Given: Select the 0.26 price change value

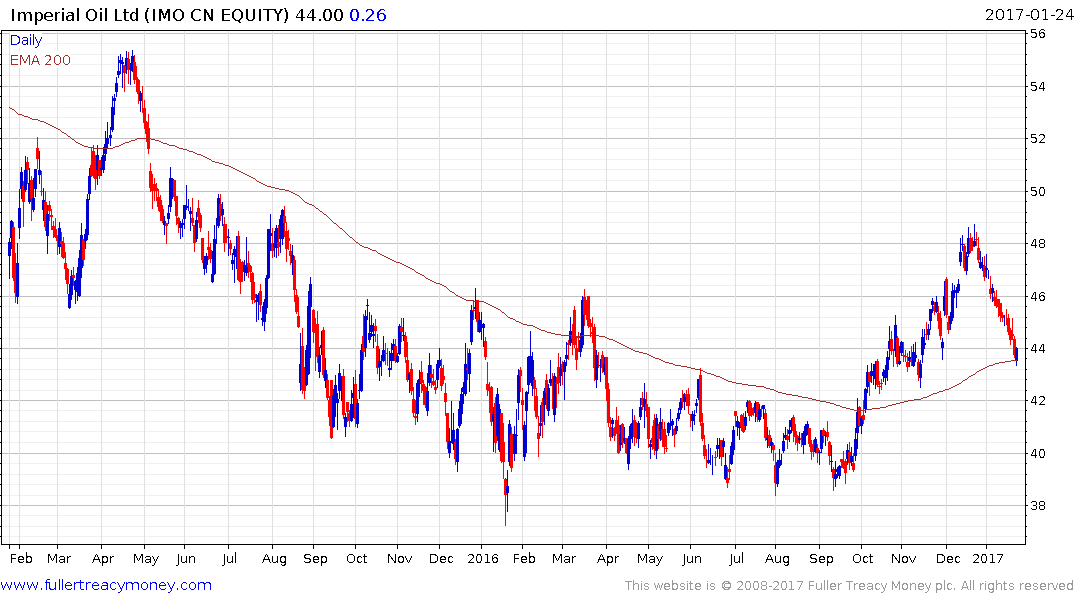Looking at the screenshot, I should [x=368, y=15].
